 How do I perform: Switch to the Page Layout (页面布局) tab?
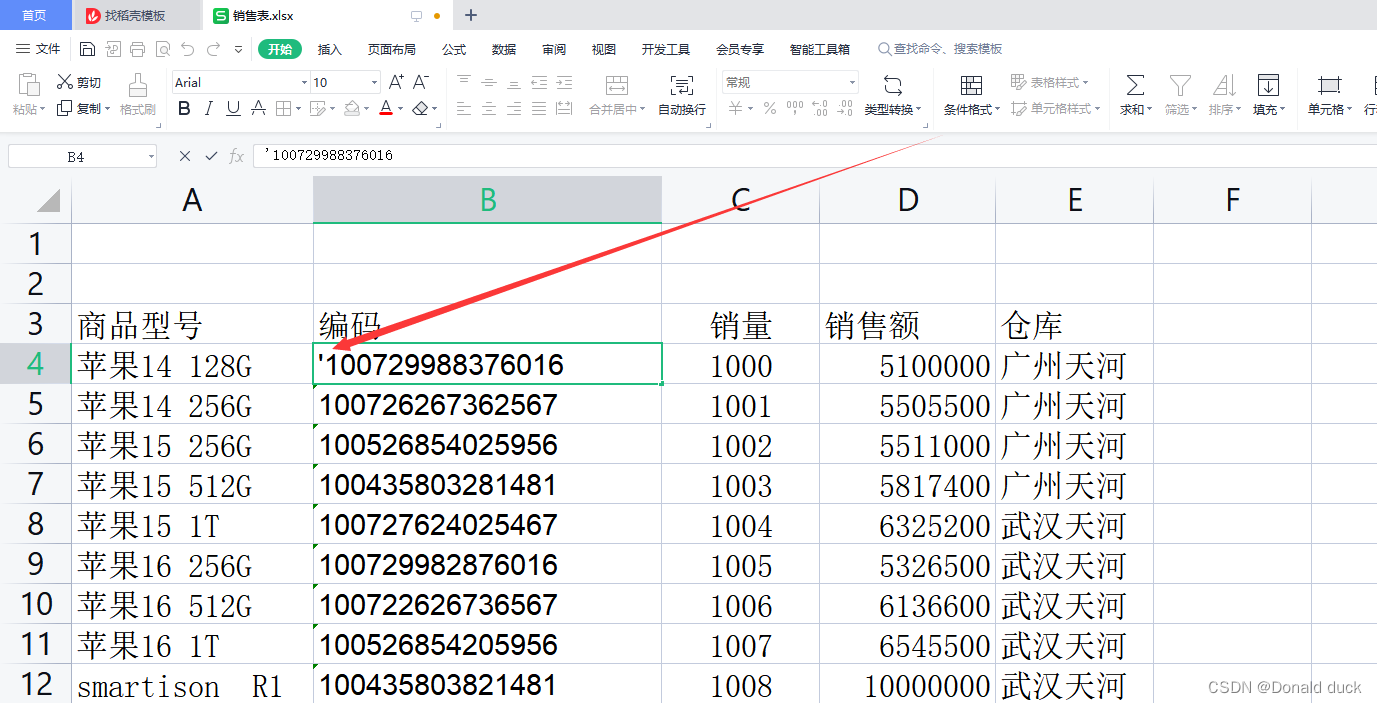click(x=391, y=49)
